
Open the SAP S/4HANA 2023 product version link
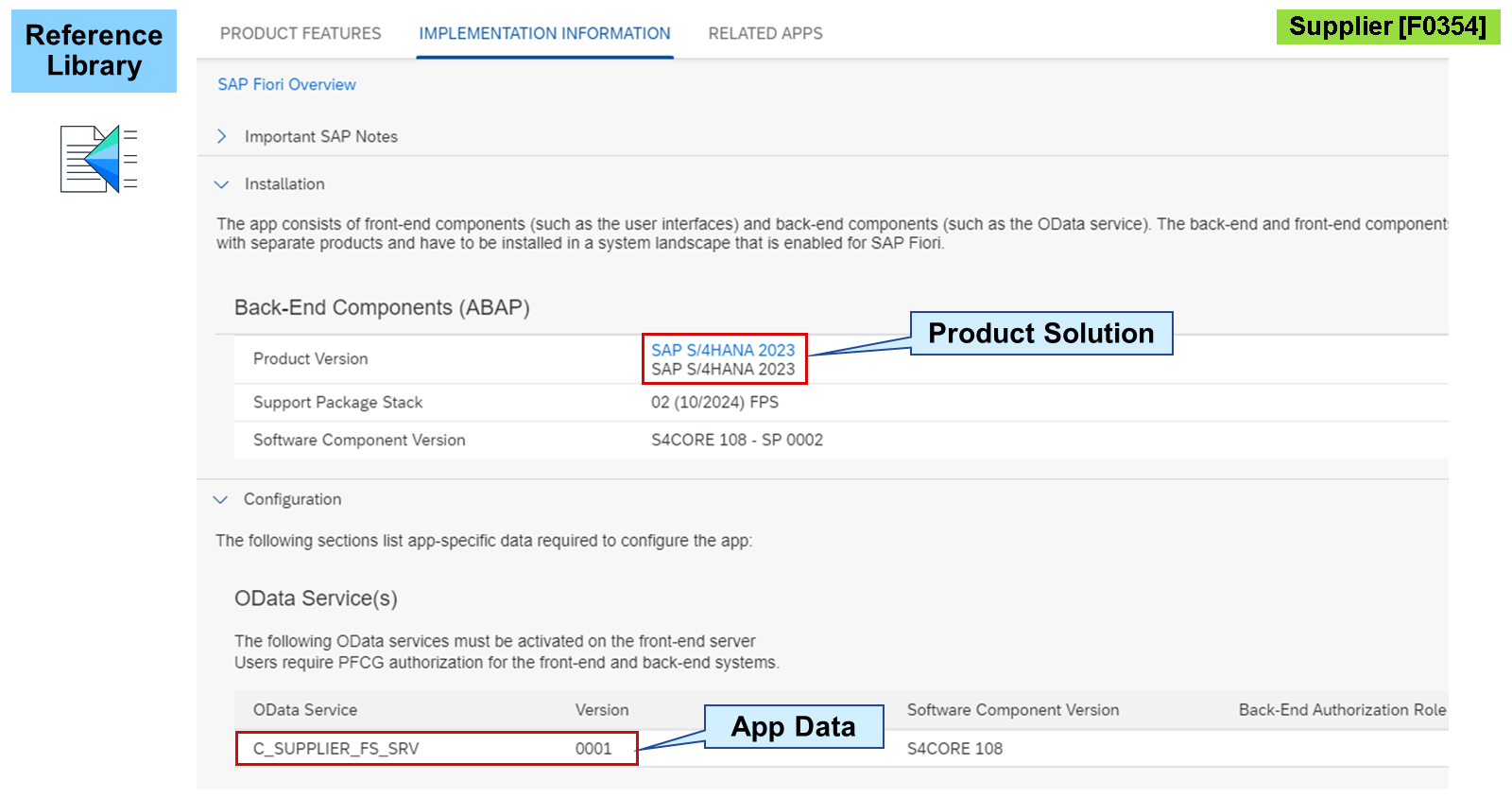click(723, 350)
